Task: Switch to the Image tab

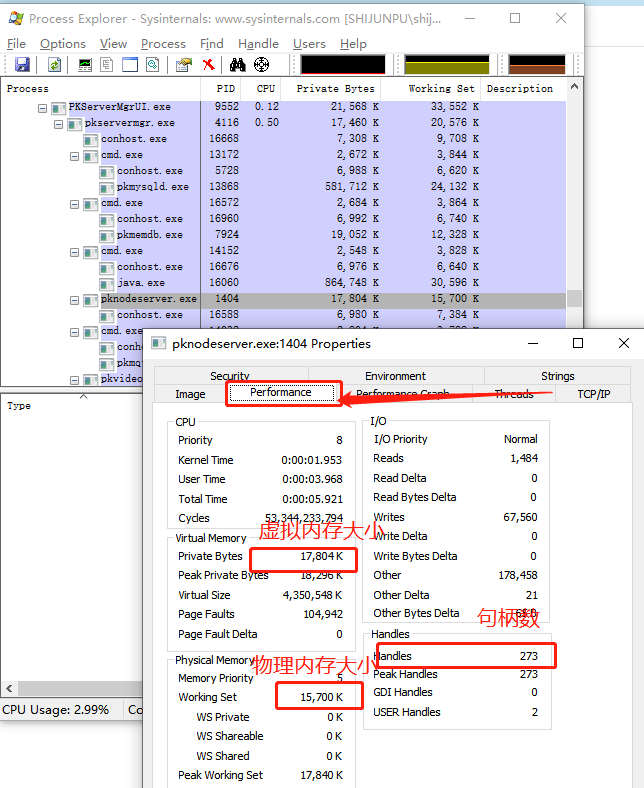Action: pos(190,394)
